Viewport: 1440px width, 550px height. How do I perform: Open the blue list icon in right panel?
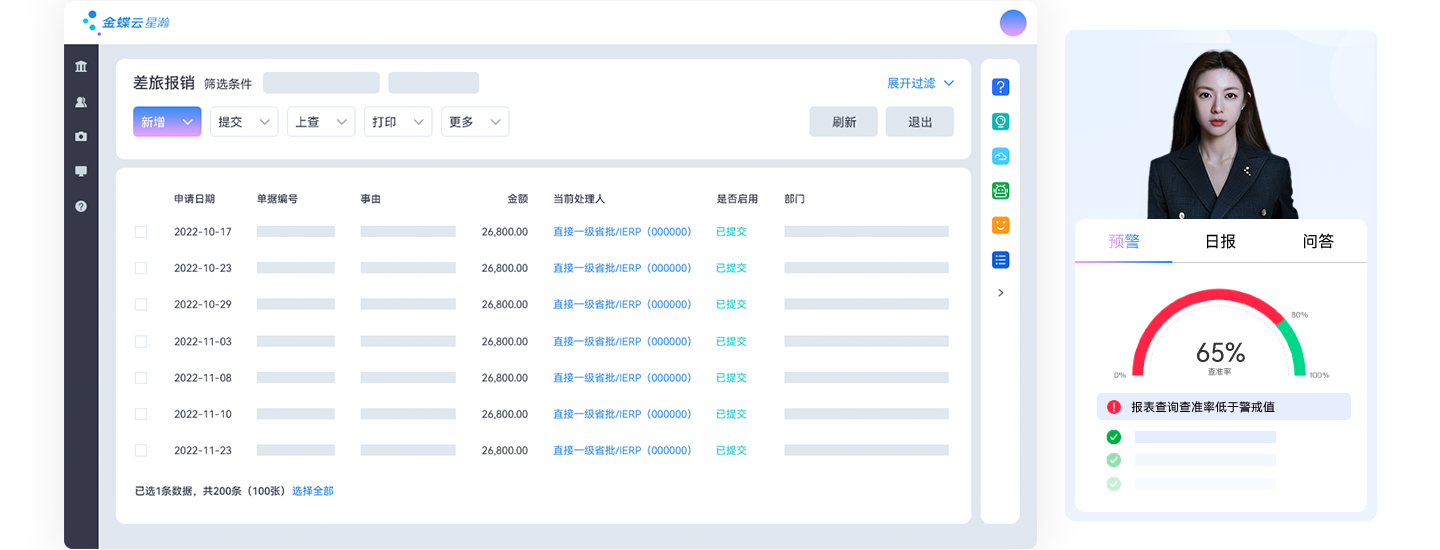point(1000,260)
